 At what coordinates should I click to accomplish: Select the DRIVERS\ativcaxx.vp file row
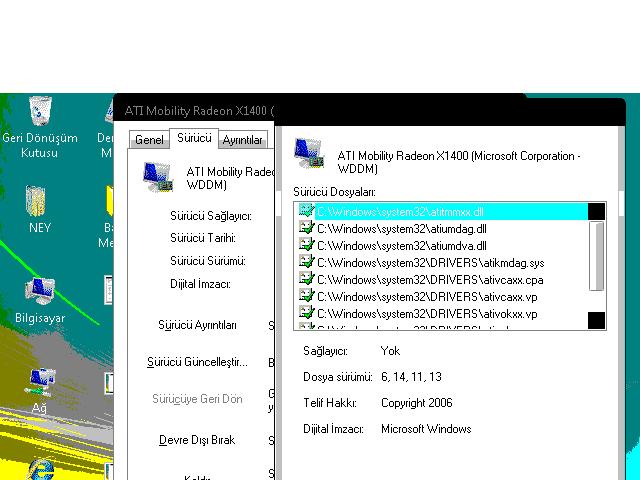[x=443, y=297]
